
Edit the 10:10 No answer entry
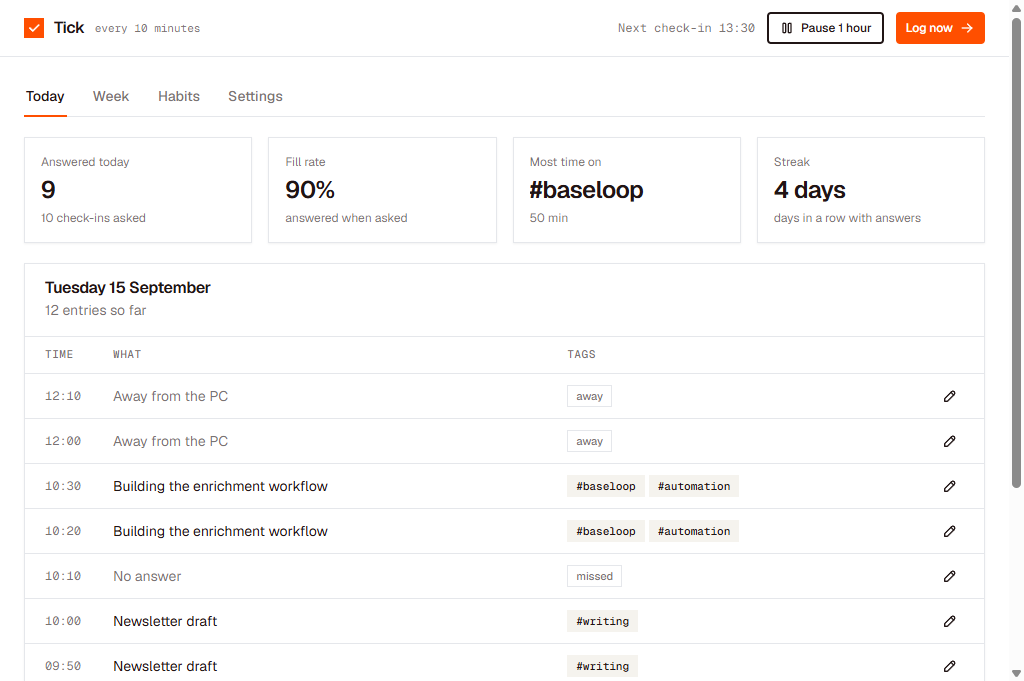(x=950, y=577)
